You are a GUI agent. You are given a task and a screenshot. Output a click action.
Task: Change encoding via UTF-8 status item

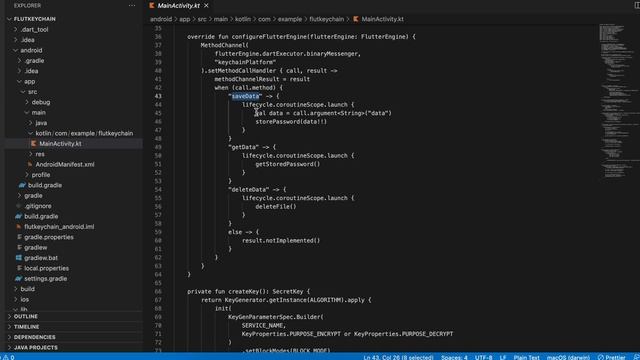point(484,357)
